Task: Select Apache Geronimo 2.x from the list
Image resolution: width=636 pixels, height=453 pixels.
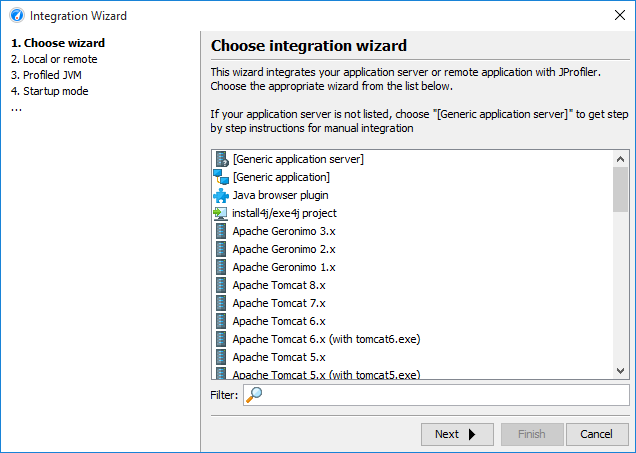Action: coord(284,249)
